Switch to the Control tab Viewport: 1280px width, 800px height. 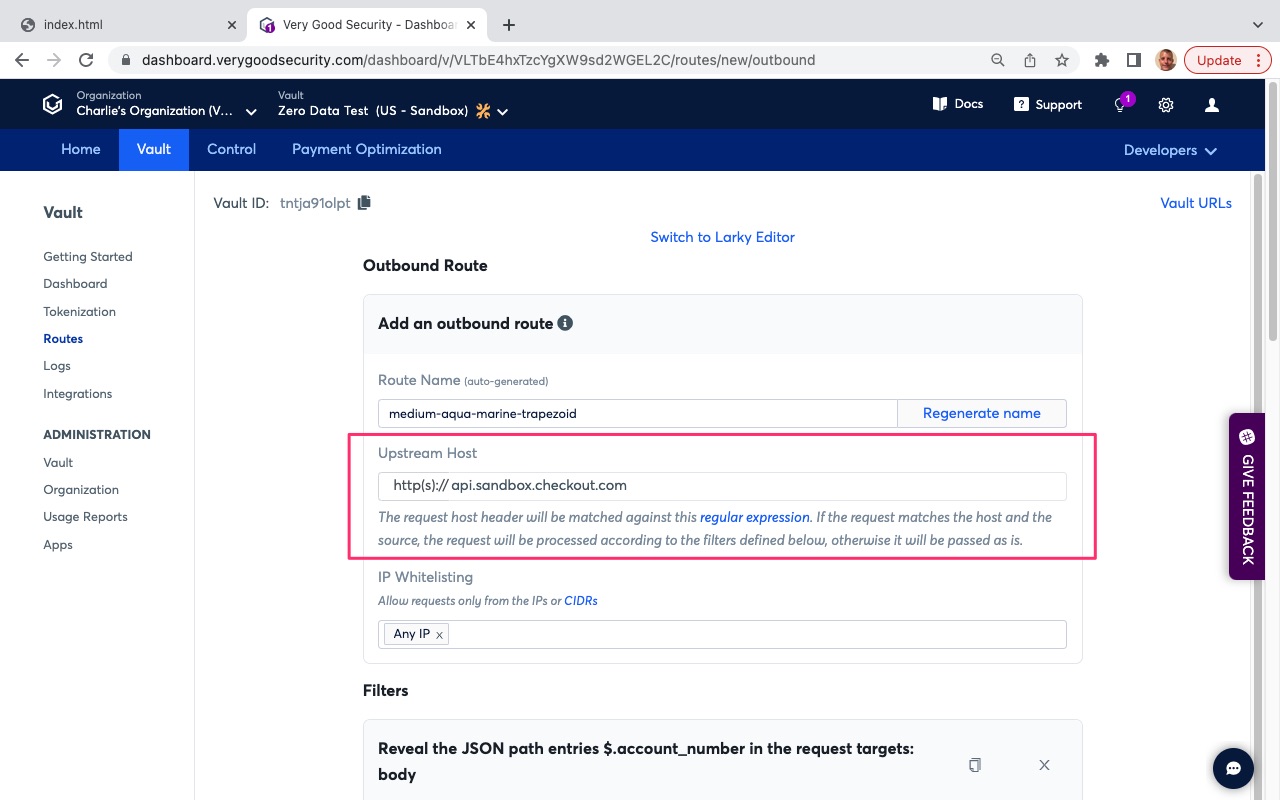[231, 149]
